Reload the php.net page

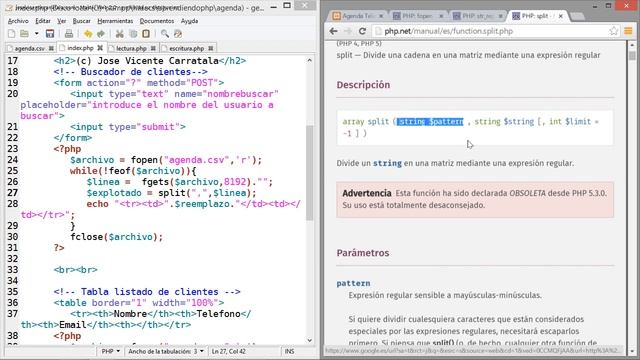pyautogui.click(x=362, y=31)
